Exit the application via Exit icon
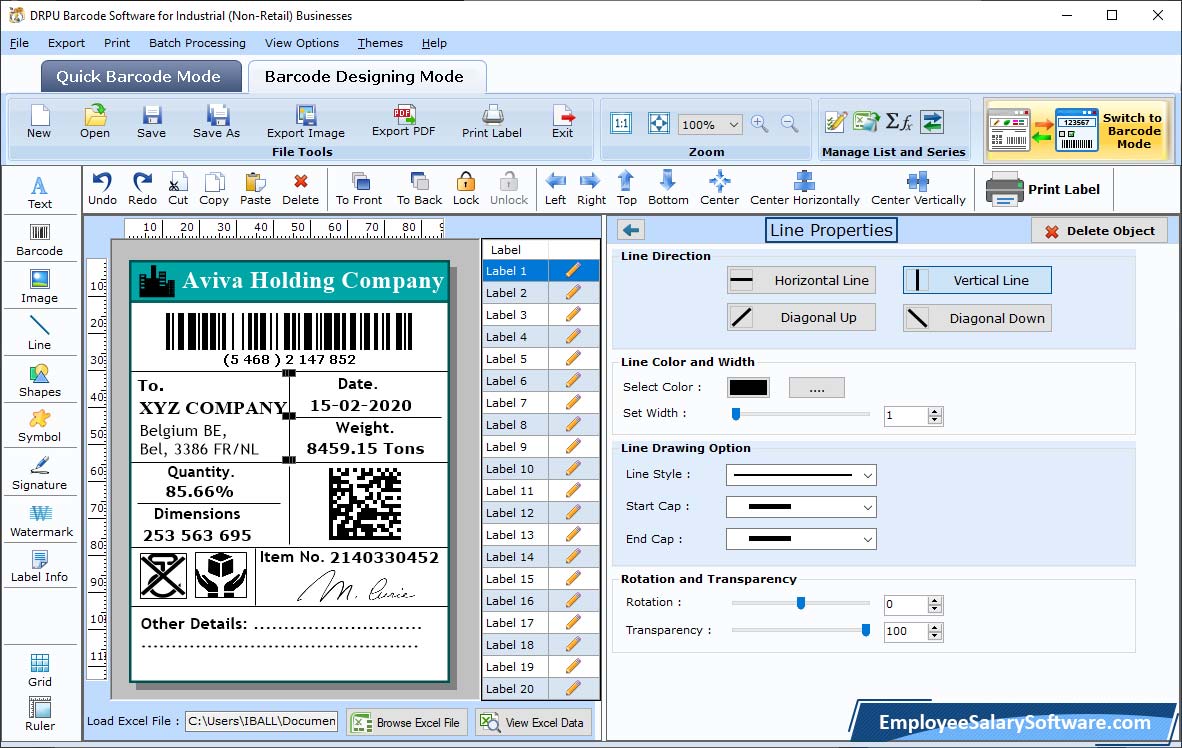Viewport: 1182px width, 748px height. pyautogui.click(x=562, y=122)
